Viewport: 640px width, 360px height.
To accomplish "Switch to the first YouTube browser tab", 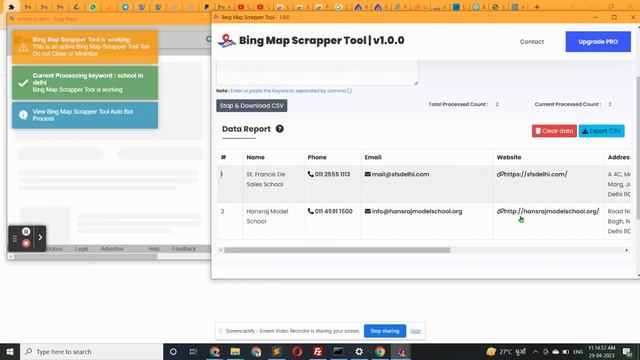I will pyautogui.click(x=241, y=7).
